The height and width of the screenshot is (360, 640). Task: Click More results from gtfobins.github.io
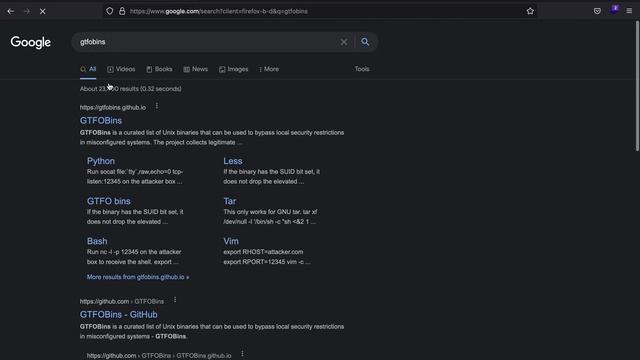pyautogui.click(x=138, y=277)
